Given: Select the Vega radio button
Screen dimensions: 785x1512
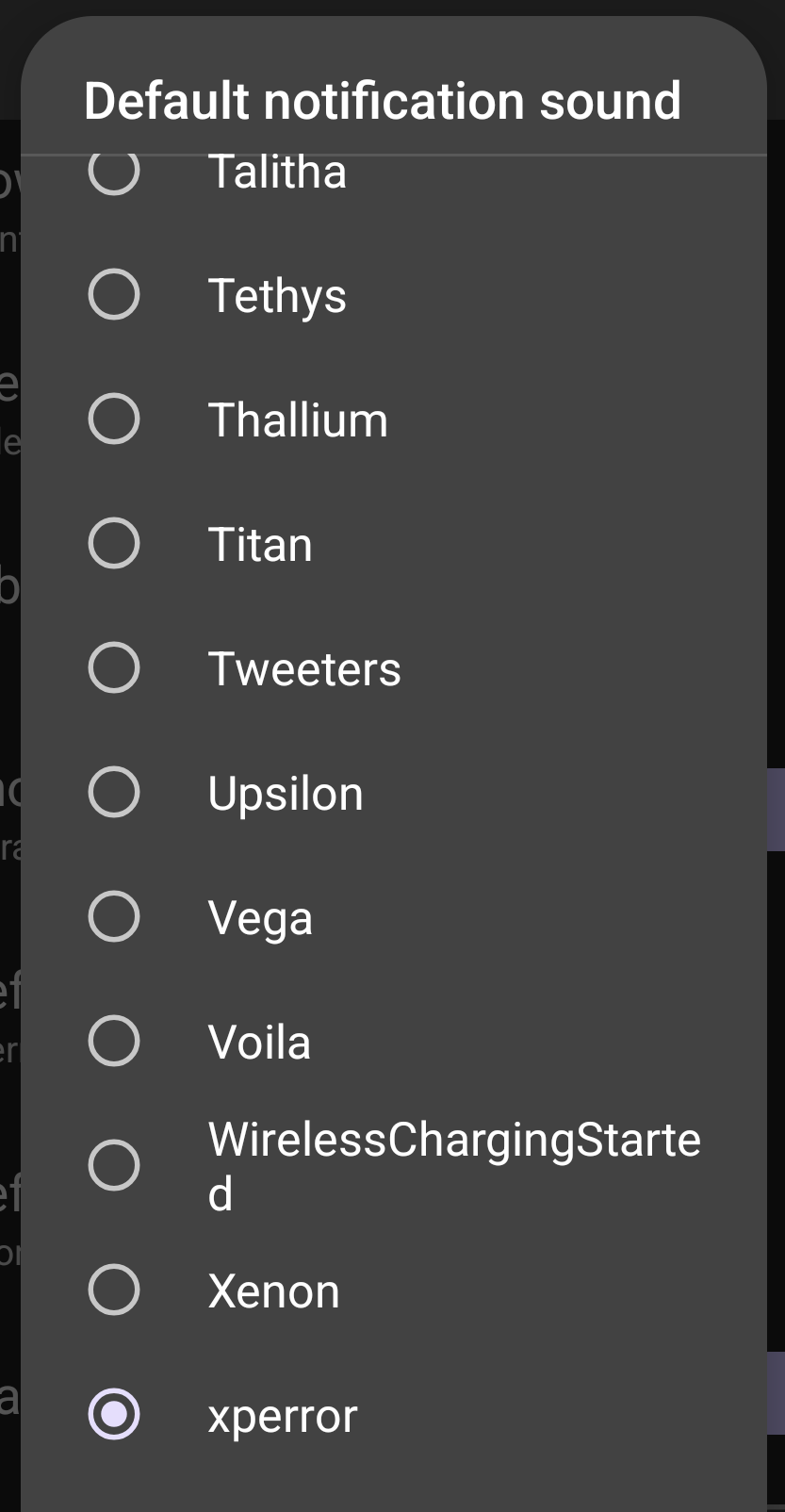Looking at the screenshot, I should coord(114,916).
